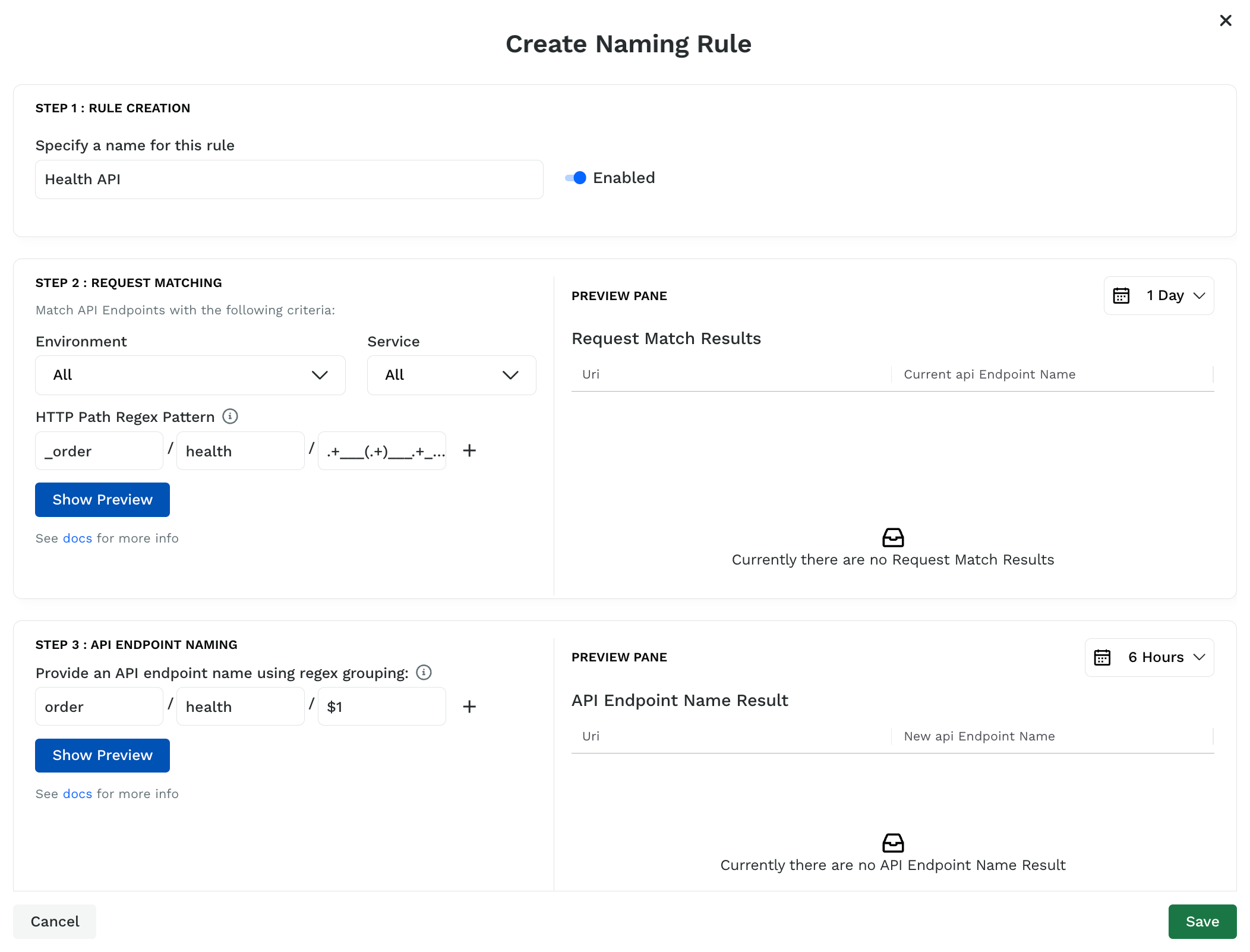Close the Create Naming Rule dialog
Image resolution: width=1250 pixels, height=952 pixels.
point(1226,21)
